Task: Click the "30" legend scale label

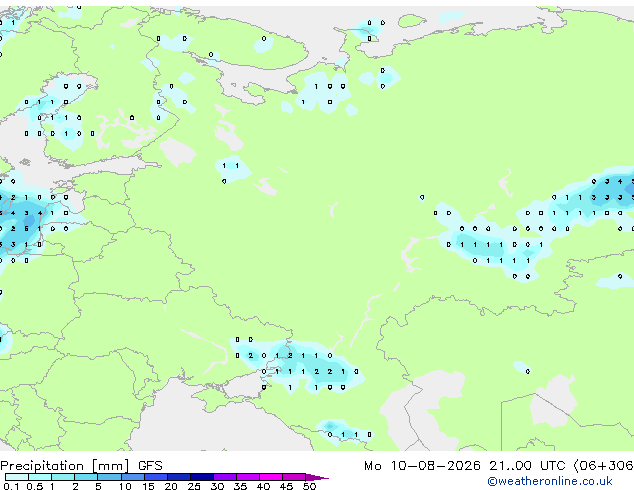Action: tap(217, 486)
